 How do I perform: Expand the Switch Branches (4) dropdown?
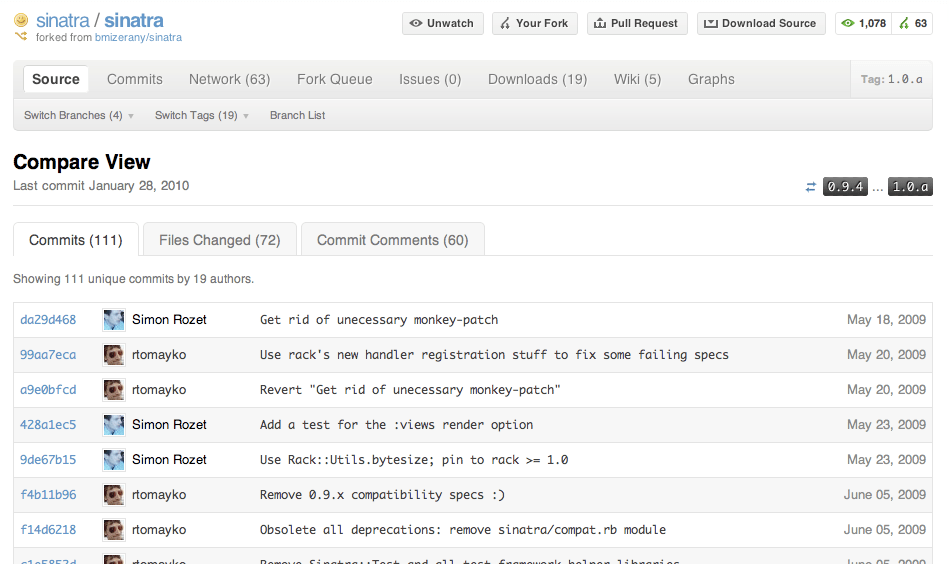(x=79, y=116)
